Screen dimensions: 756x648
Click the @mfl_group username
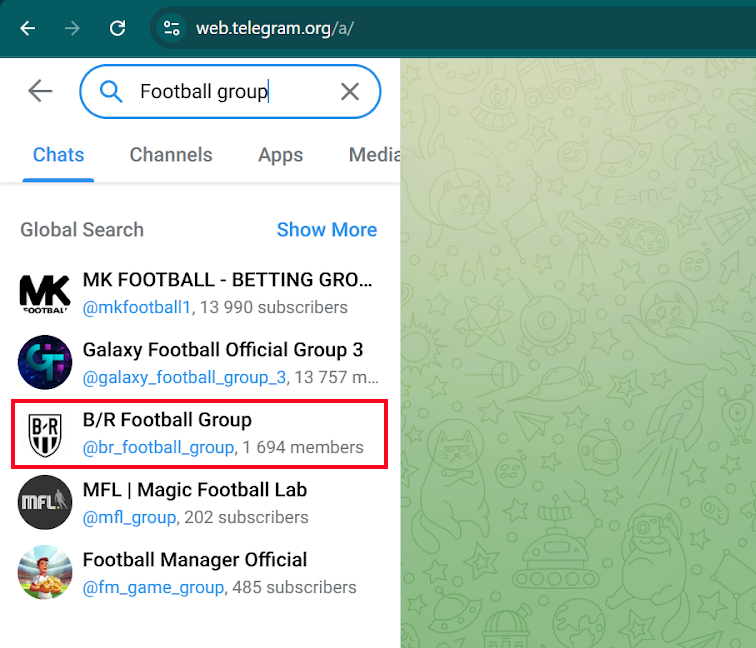click(x=129, y=517)
